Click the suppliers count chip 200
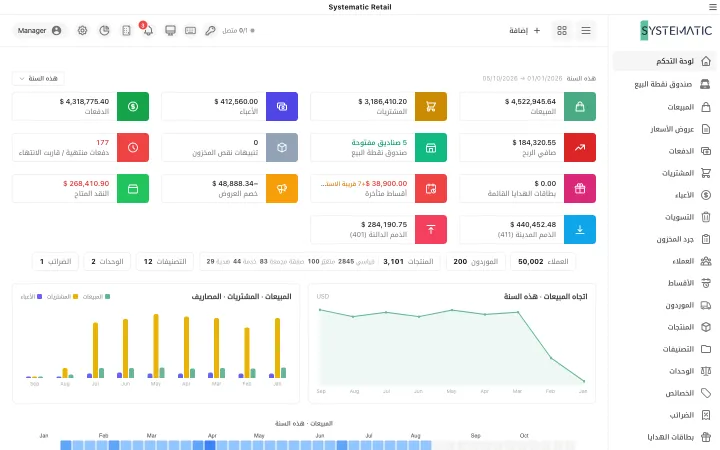Image resolution: width=720 pixels, height=450 pixels. 475,262
